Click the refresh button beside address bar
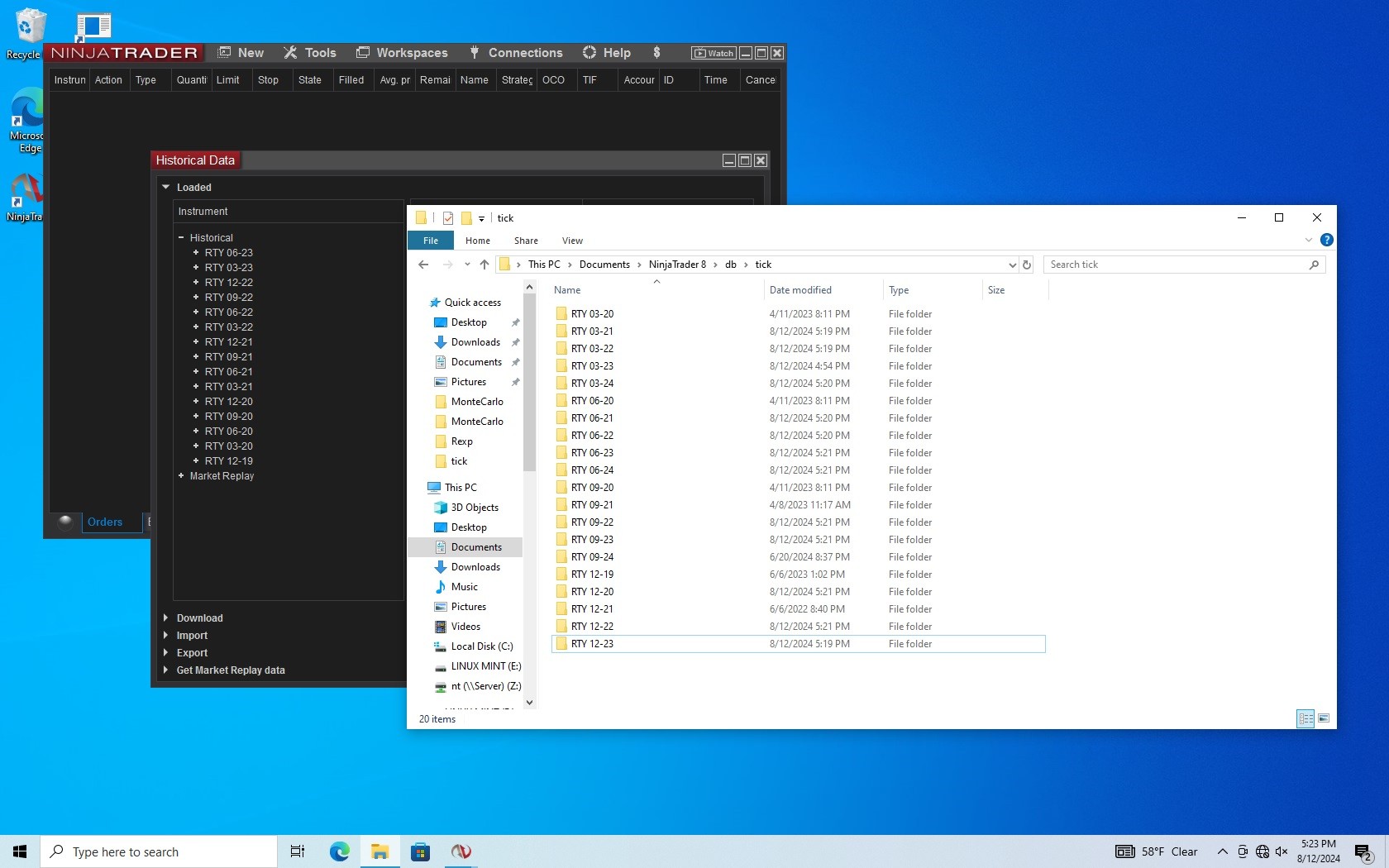This screenshot has height=868, width=1389. (1027, 265)
